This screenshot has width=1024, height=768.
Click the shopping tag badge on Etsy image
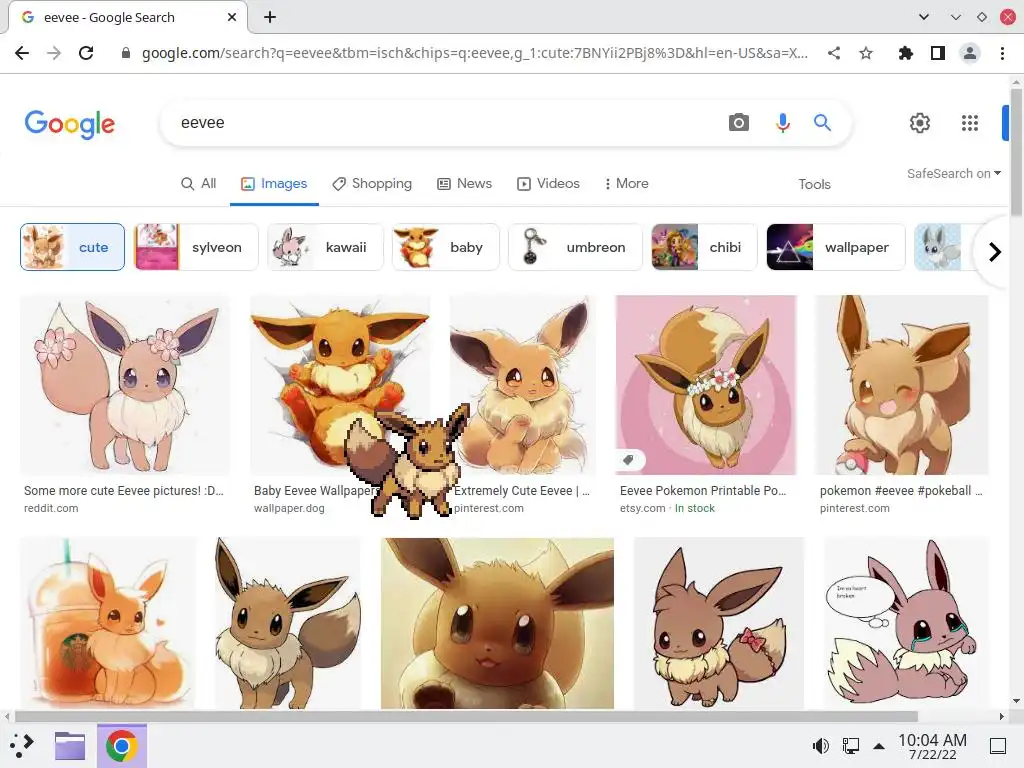pos(630,460)
